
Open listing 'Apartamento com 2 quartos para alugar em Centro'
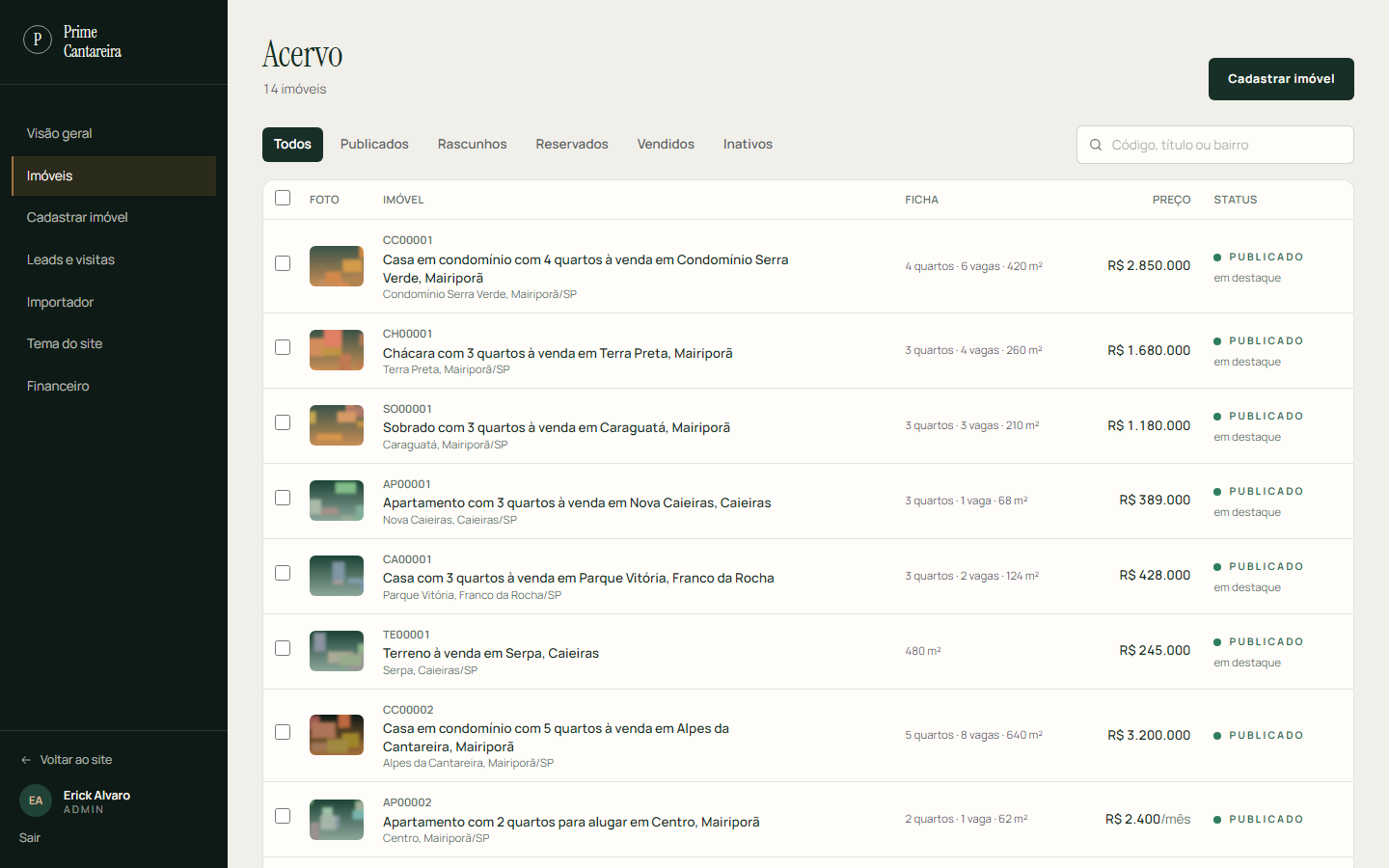pyautogui.click(x=571, y=822)
